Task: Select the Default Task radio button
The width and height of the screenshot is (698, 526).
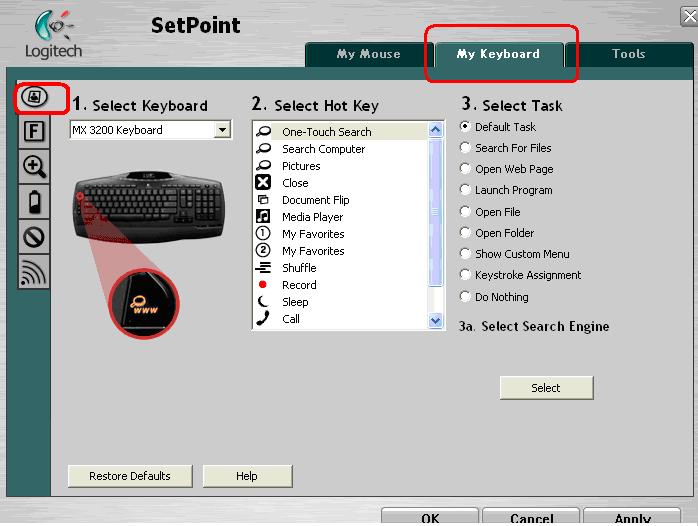Action: [x=465, y=126]
